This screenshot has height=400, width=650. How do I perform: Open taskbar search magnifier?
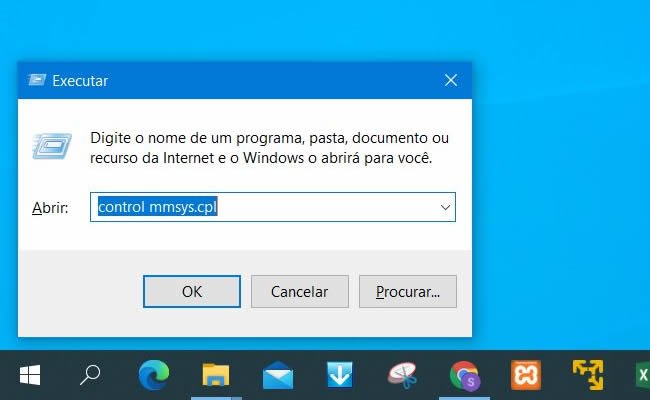(x=90, y=375)
